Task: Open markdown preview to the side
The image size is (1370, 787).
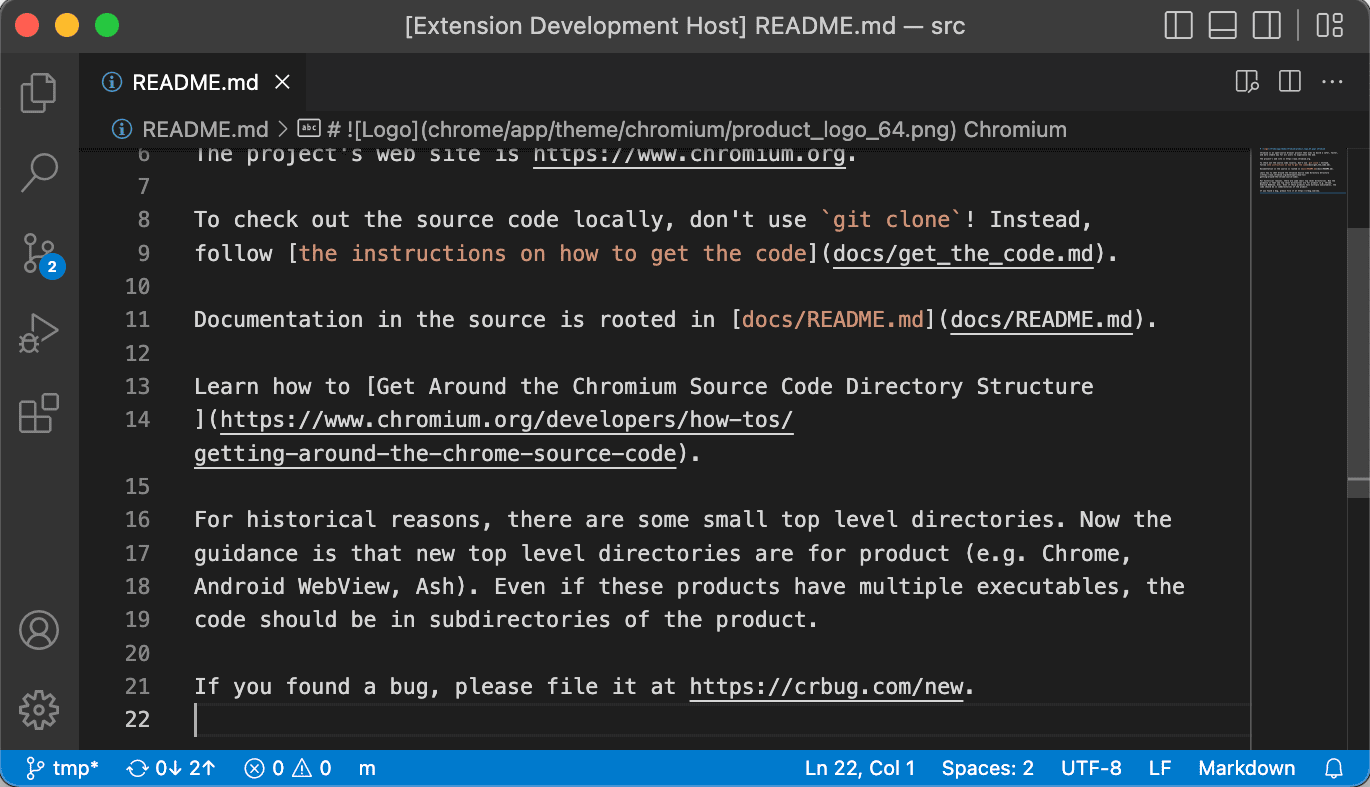Action: (x=1246, y=82)
